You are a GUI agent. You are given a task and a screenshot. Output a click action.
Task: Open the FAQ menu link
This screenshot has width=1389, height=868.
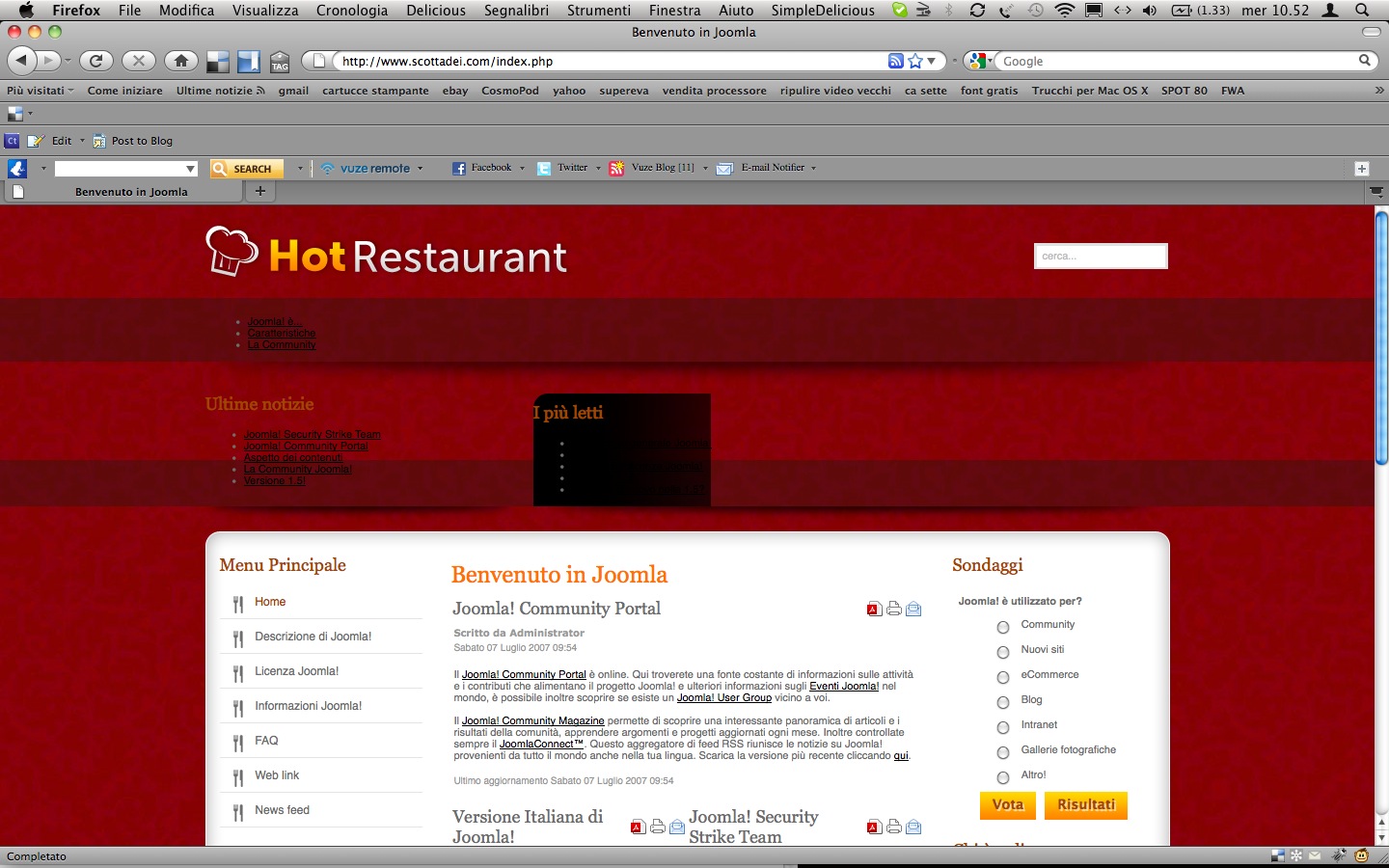(266, 741)
